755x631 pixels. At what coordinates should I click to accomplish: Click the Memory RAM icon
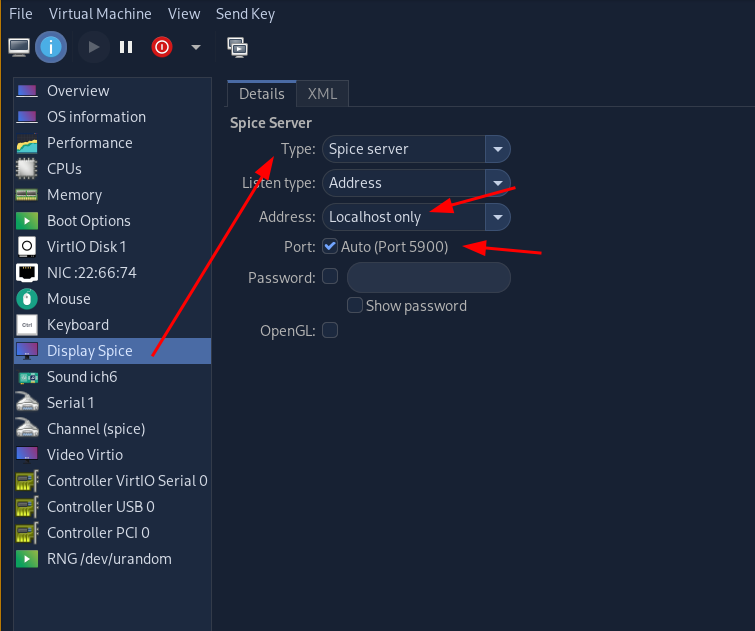click(x=27, y=195)
